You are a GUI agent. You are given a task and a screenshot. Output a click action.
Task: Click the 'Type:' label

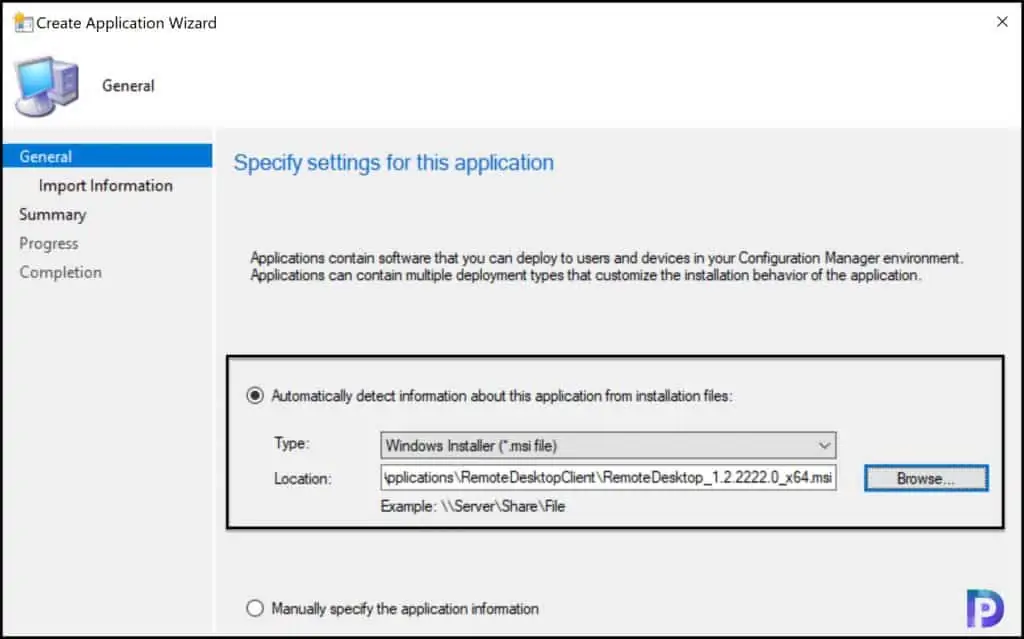click(292, 443)
